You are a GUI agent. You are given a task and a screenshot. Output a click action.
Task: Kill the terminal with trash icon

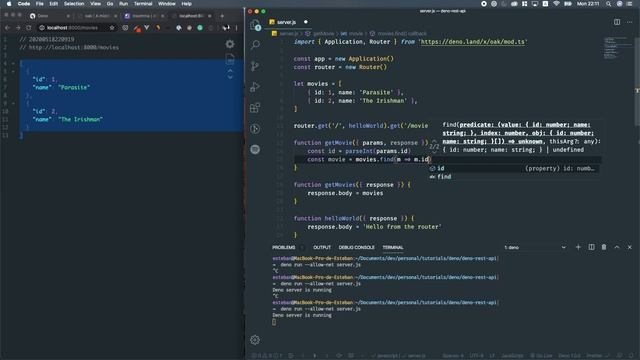point(604,247)
